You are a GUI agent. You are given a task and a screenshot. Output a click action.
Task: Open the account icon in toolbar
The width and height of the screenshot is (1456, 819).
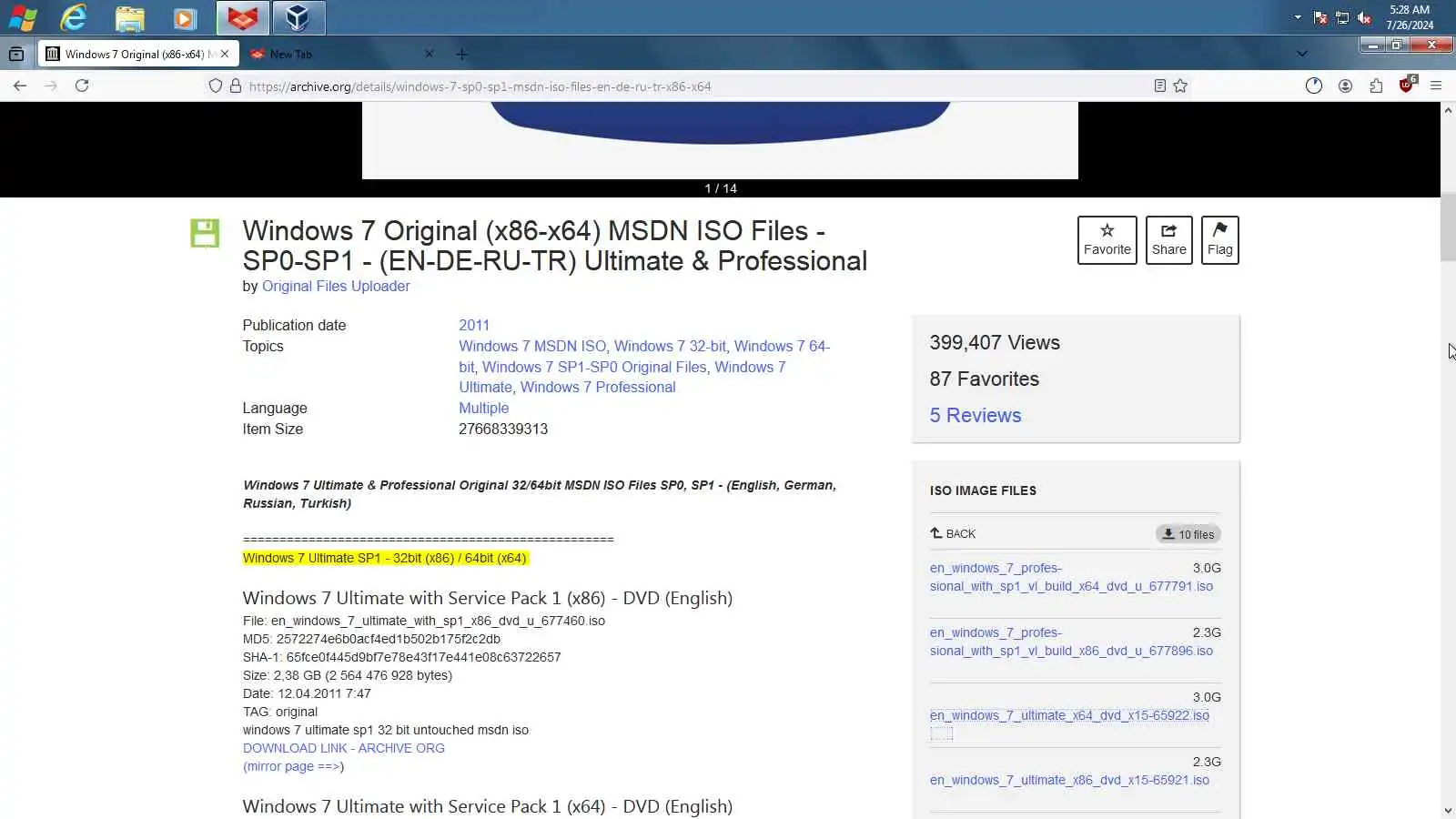[1345, 86]
